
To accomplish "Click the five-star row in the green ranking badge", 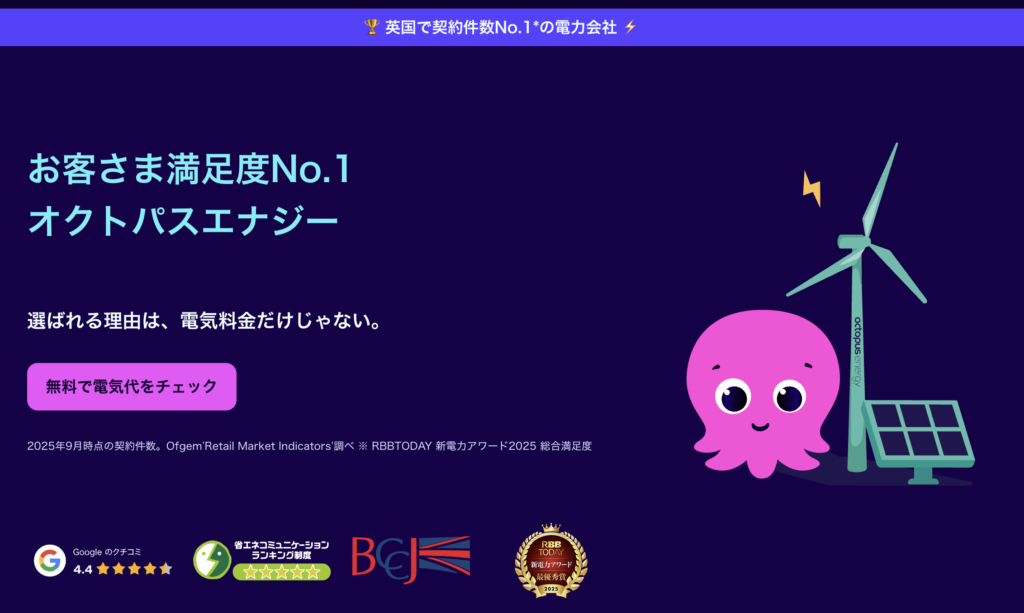I will point(281,572).
